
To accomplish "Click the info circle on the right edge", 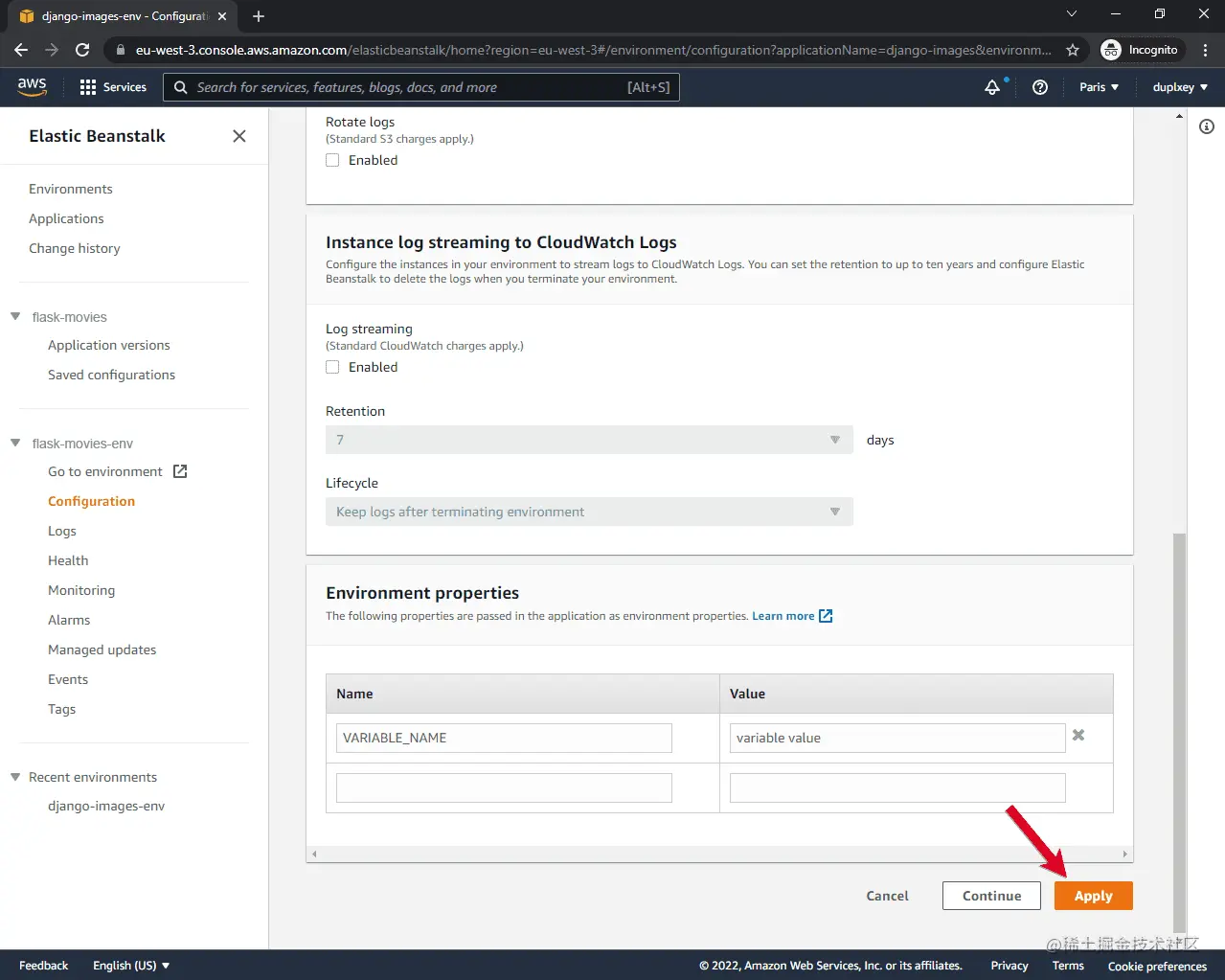I will 1206,125.
